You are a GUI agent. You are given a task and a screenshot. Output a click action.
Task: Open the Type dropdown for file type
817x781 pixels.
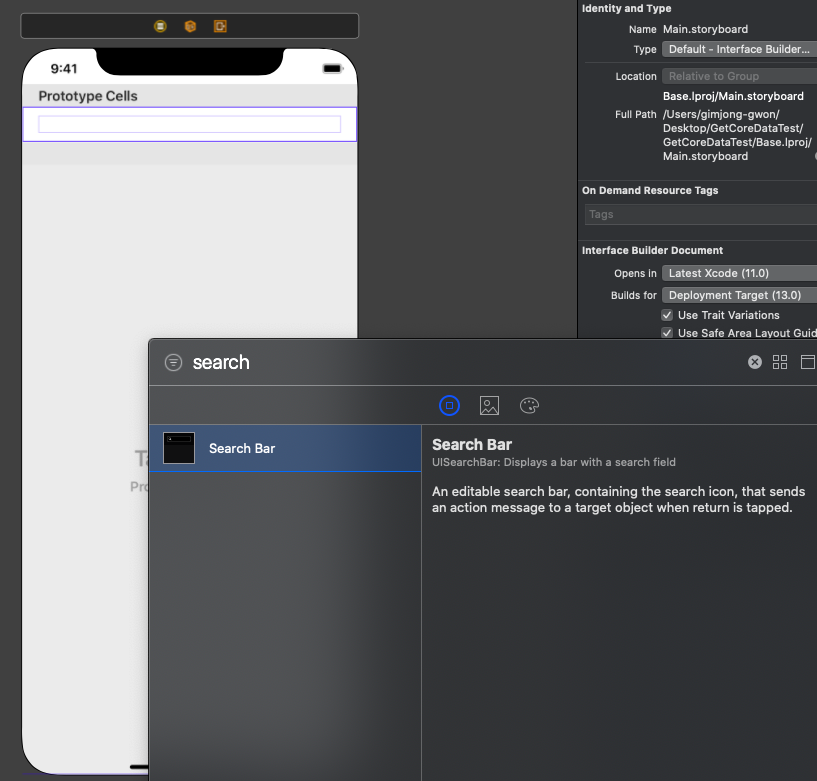(739, 49)
